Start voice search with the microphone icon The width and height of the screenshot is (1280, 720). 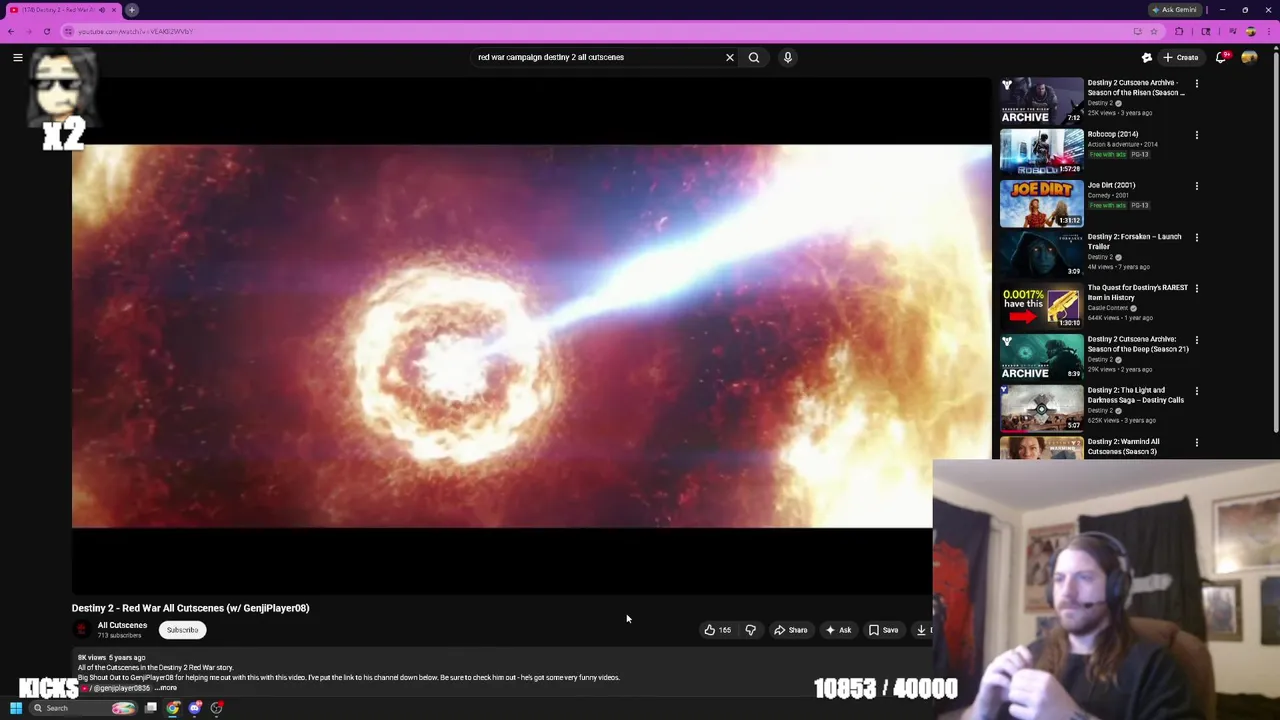(x=788, y=57)
